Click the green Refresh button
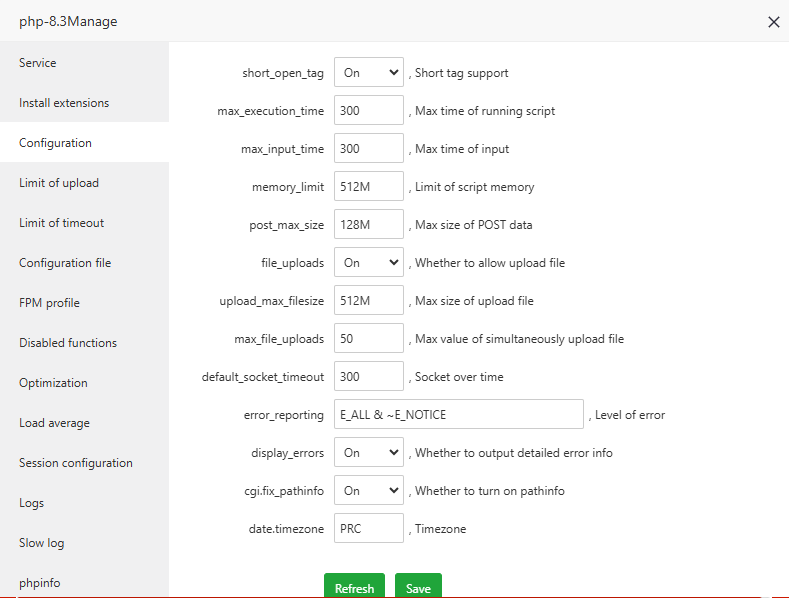The width and height of the screenshot is (789, 598). 354,587
